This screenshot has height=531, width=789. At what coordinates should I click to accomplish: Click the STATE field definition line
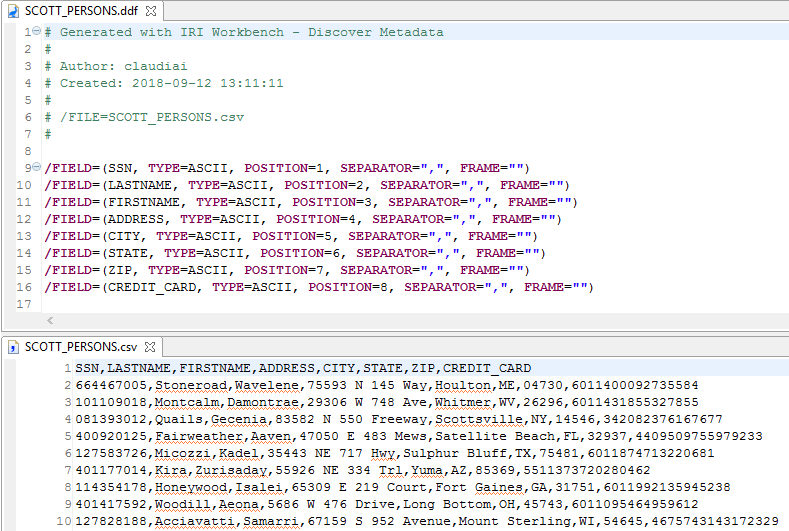click(295, 253)
